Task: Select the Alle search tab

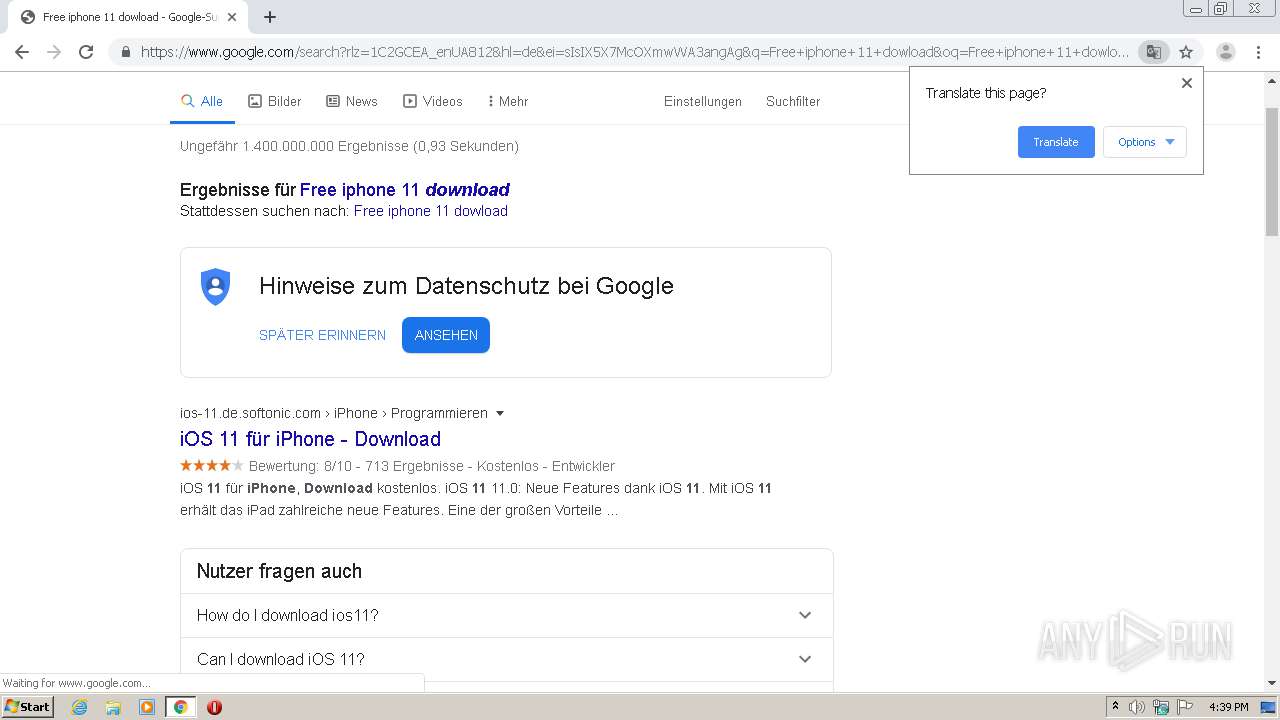Action: [202, 101]
